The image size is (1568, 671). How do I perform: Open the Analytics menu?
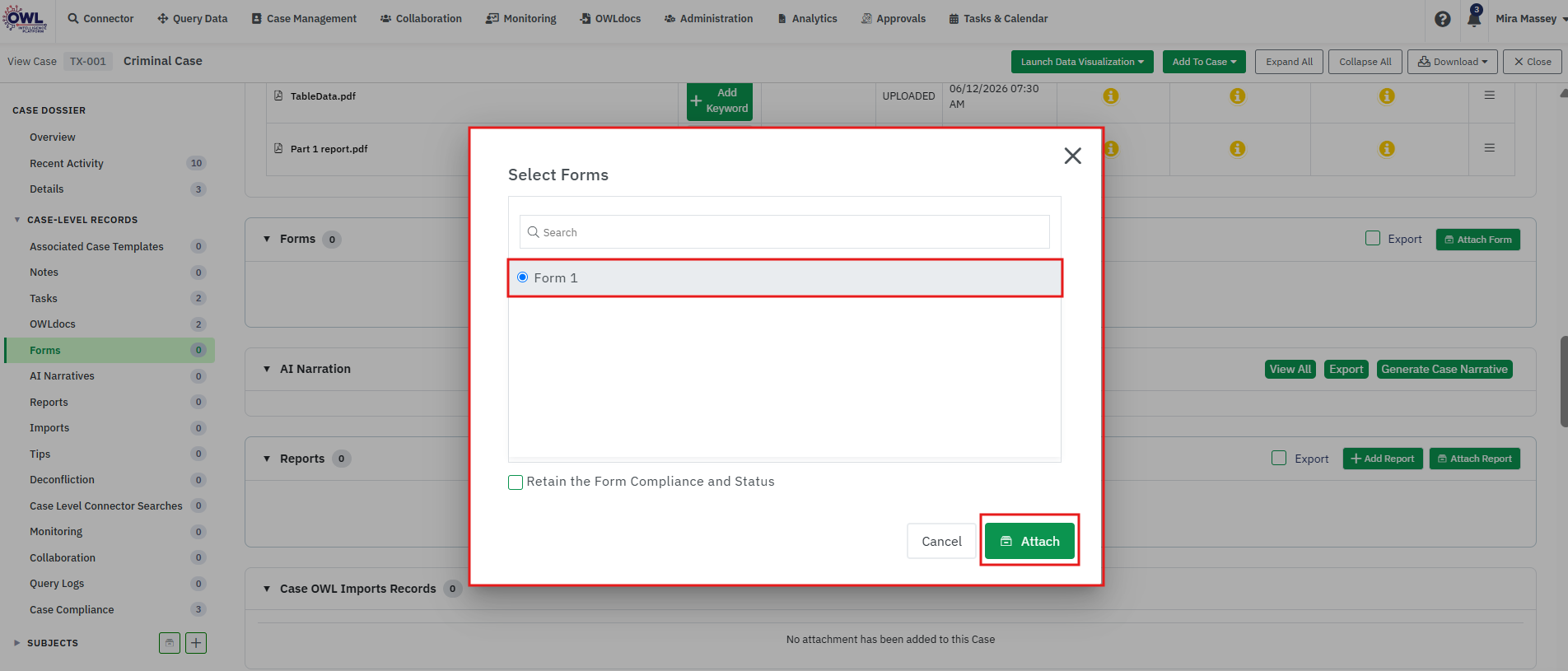pyautogui.click(x=807, y=18)
